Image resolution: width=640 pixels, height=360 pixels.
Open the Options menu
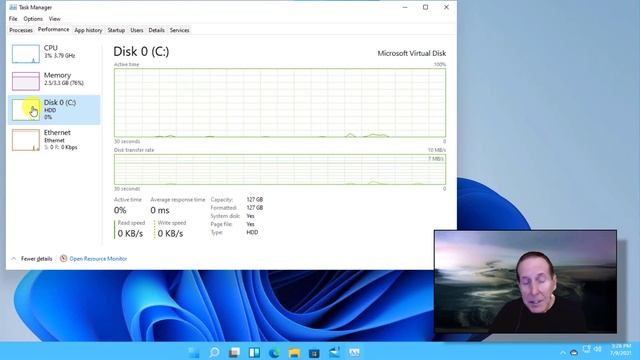pyautogui.click(x=33, y=19)
